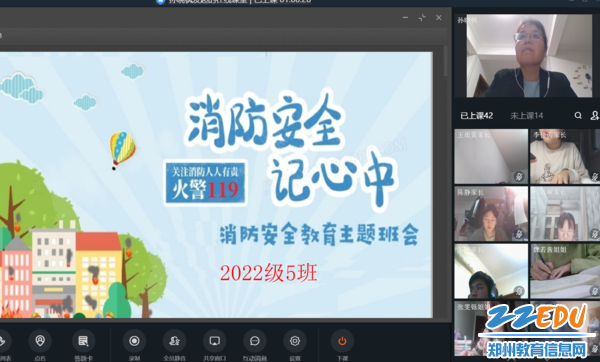Switch to the 未上课14 tab
Viewport: 600px width, 362px height.
point(527,116)
